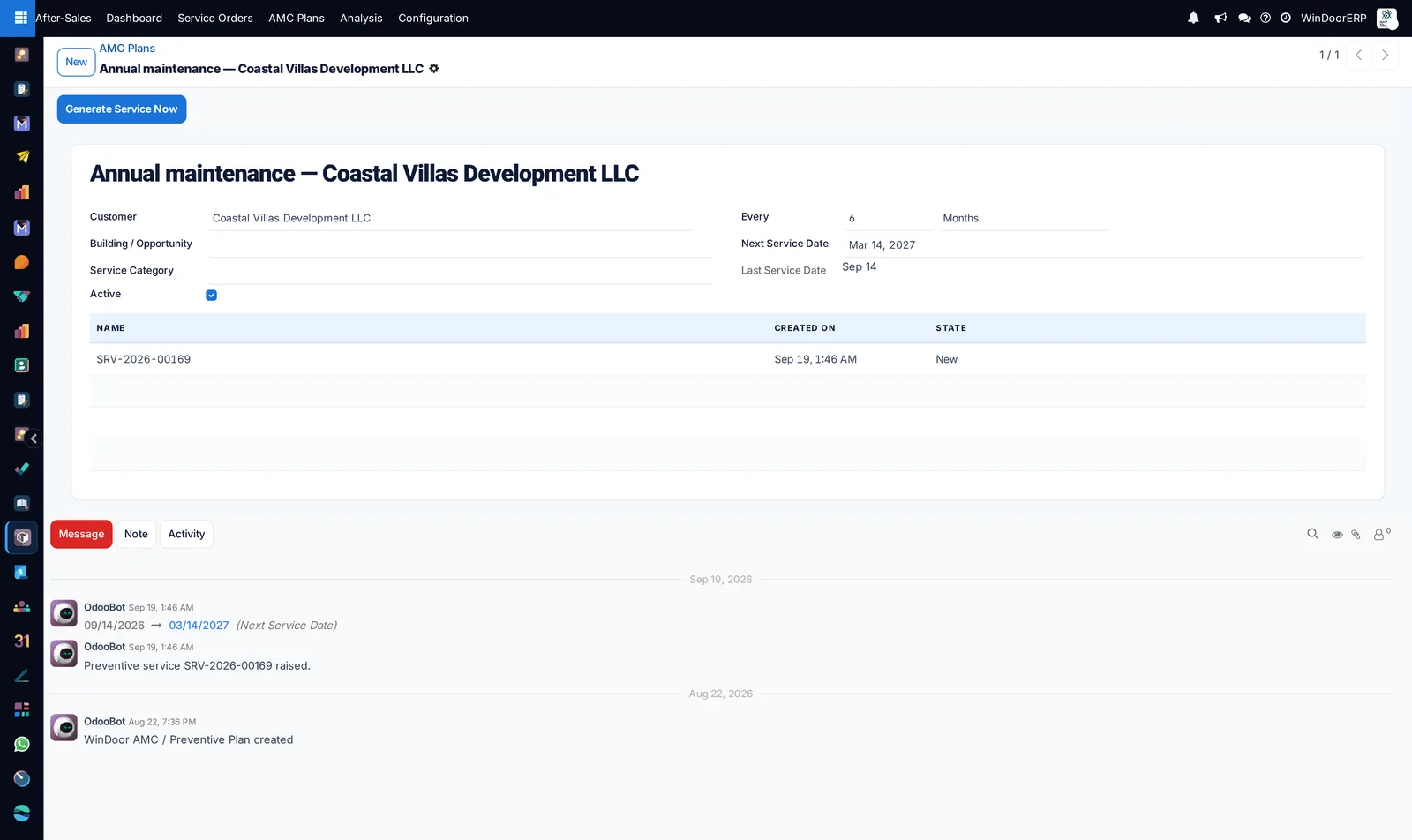This screenshot has height=840, width=1412.
Task: Open the Analysis menu
Action: click(x=361, y=18)
